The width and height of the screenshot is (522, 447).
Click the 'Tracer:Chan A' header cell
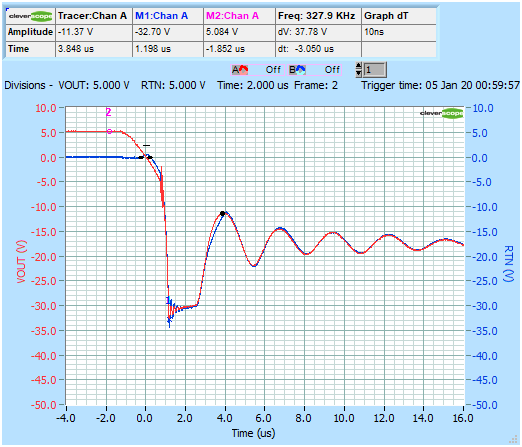[x=94, y=16]
